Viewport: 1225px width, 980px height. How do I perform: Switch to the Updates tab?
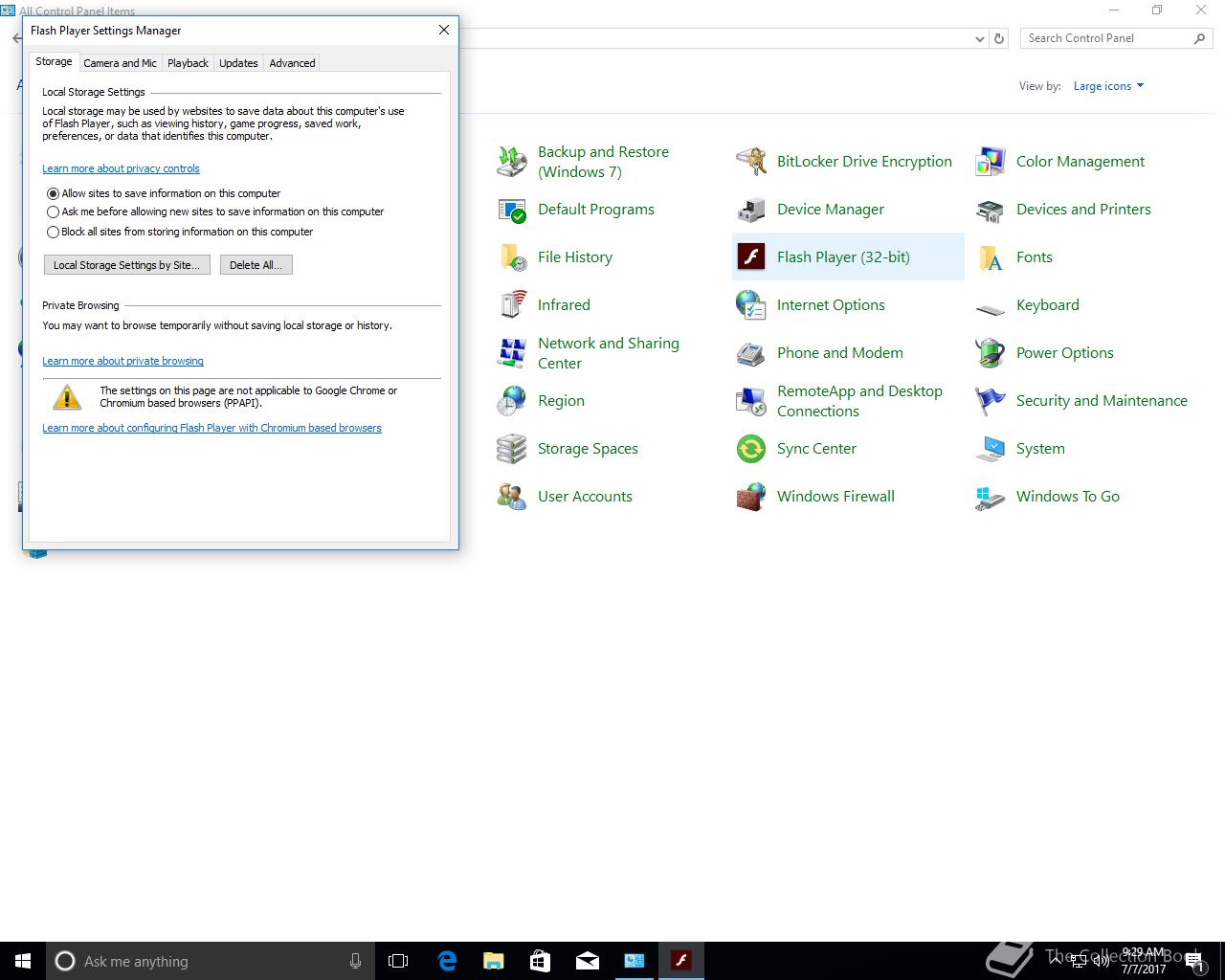pos(238,63)
